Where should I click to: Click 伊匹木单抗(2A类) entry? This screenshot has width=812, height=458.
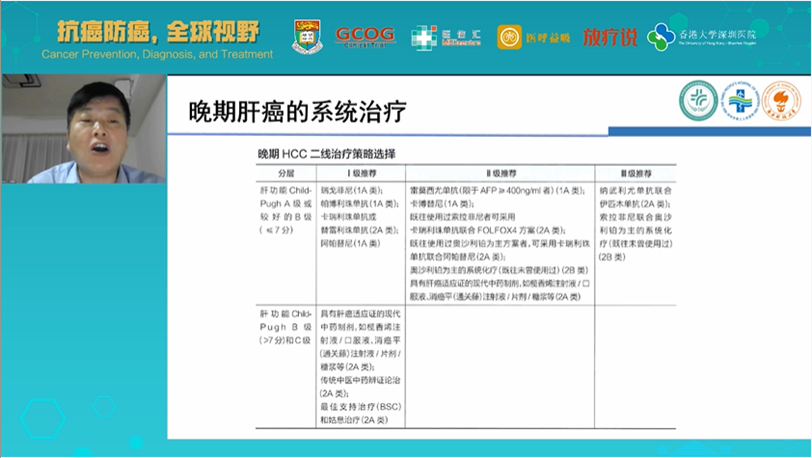(635, 204)
